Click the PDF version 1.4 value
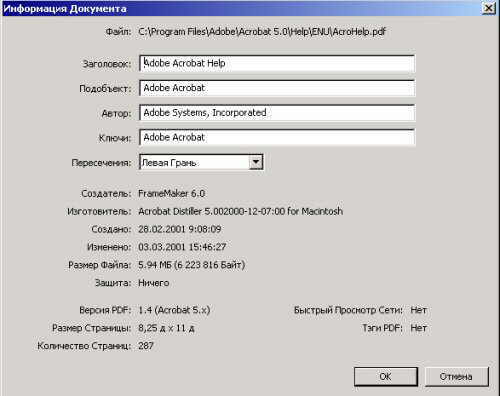The width and height of the screenshot is (500, 396). (x=174, y=310)
